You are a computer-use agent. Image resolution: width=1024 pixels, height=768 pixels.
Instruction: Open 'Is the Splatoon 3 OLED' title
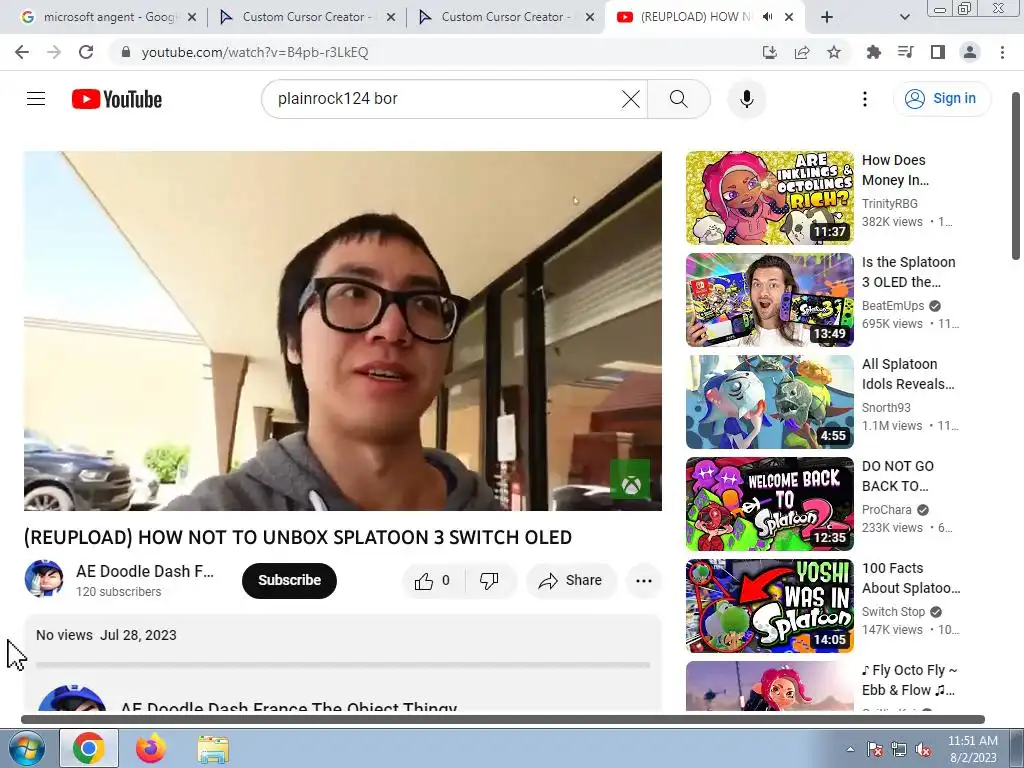point(908,272)
